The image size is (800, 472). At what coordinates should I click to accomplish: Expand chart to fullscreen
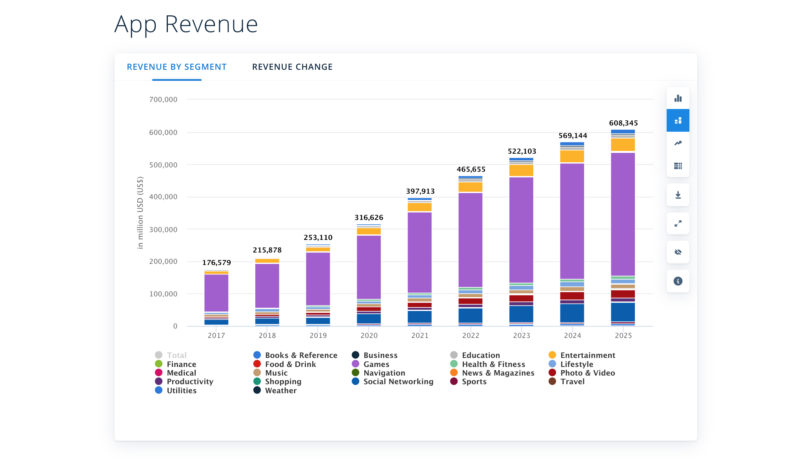(678, 224)
